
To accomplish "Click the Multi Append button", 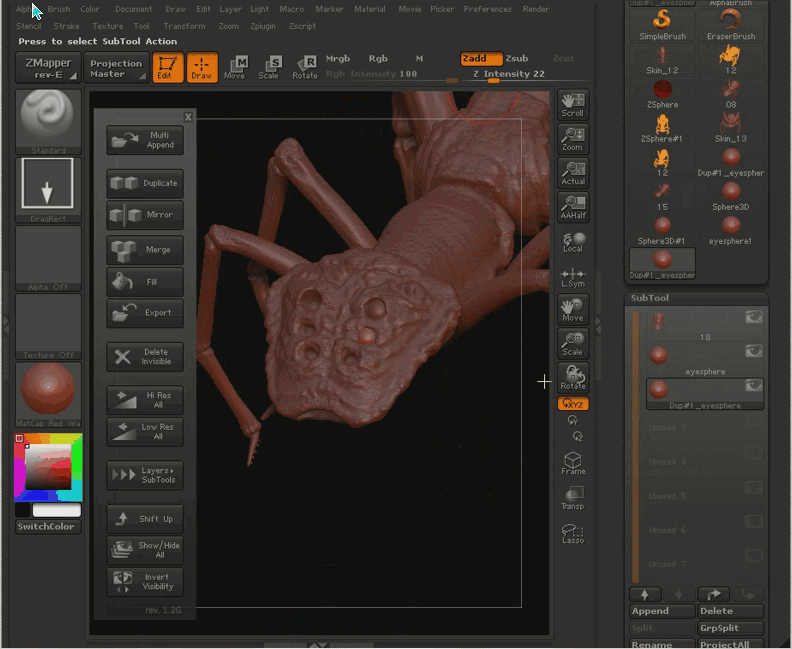I will click(x=145, y=140).
